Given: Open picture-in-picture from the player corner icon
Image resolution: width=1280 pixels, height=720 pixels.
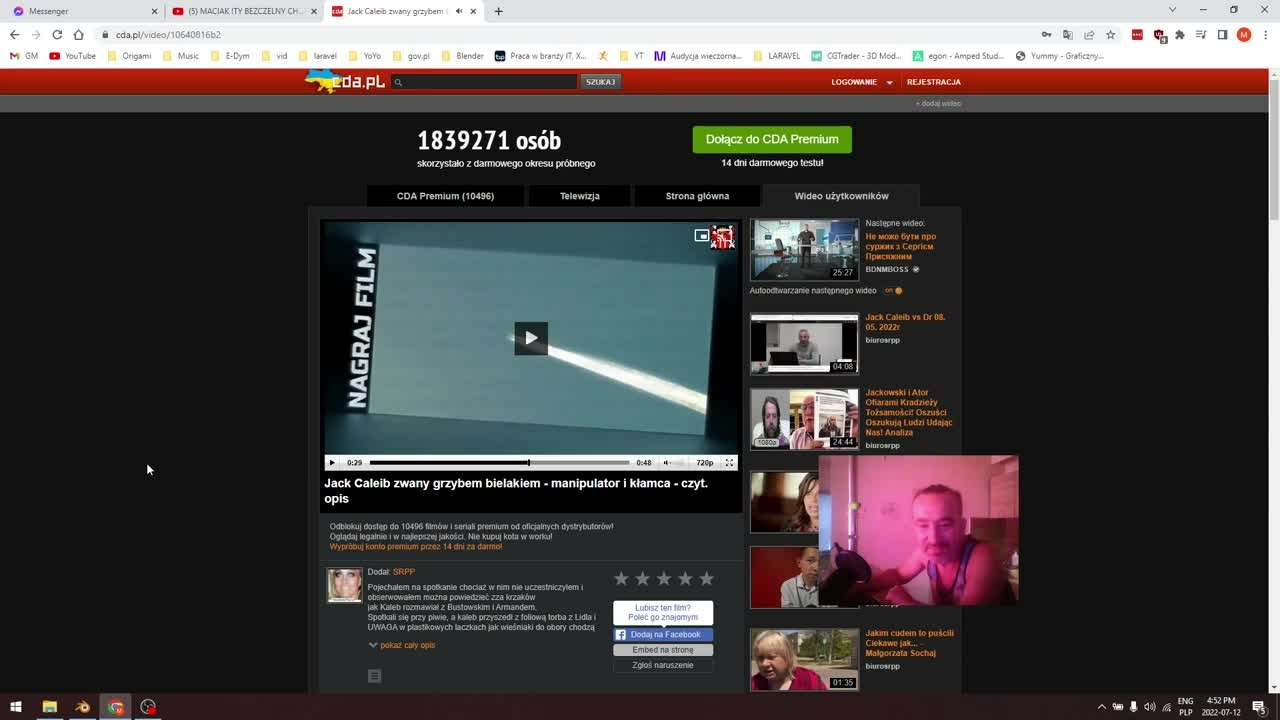Looking at the screenshot, I should [702, 236].
